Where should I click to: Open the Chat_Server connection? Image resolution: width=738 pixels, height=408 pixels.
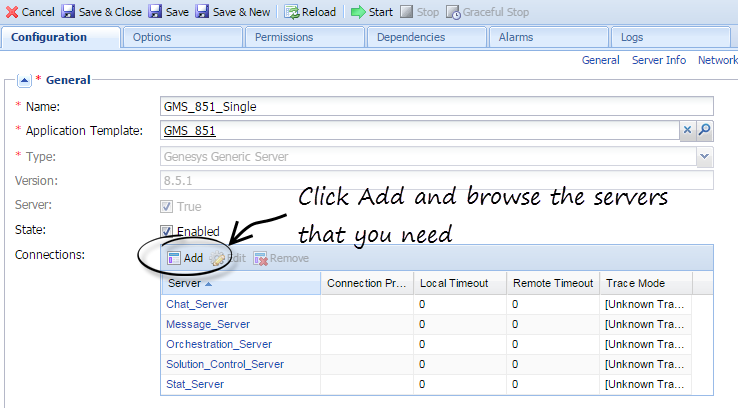196,304
